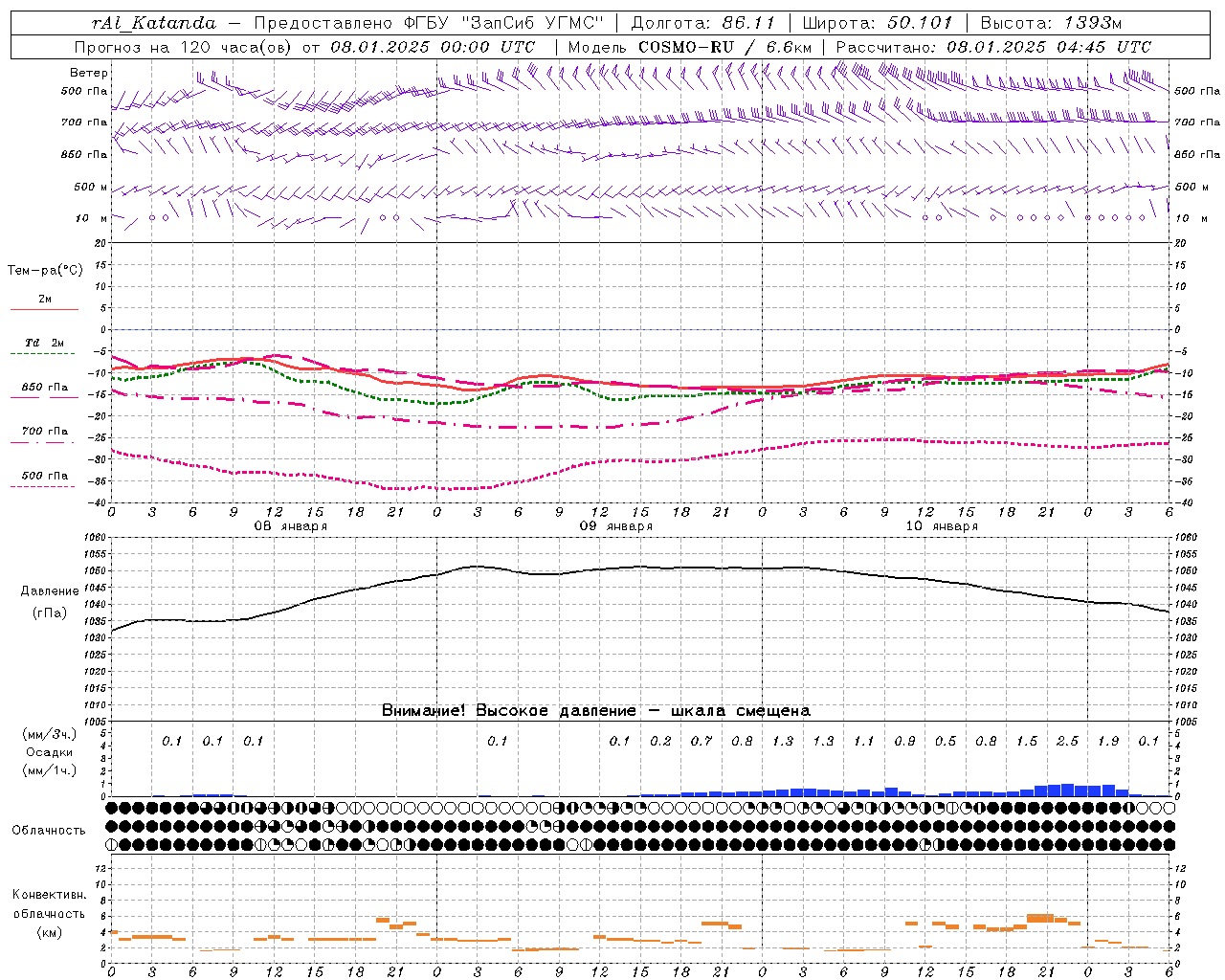Click the Конвективн. label of the convective panel
Viewport: 1225px width, 980px height.
(x=50, y=894)
